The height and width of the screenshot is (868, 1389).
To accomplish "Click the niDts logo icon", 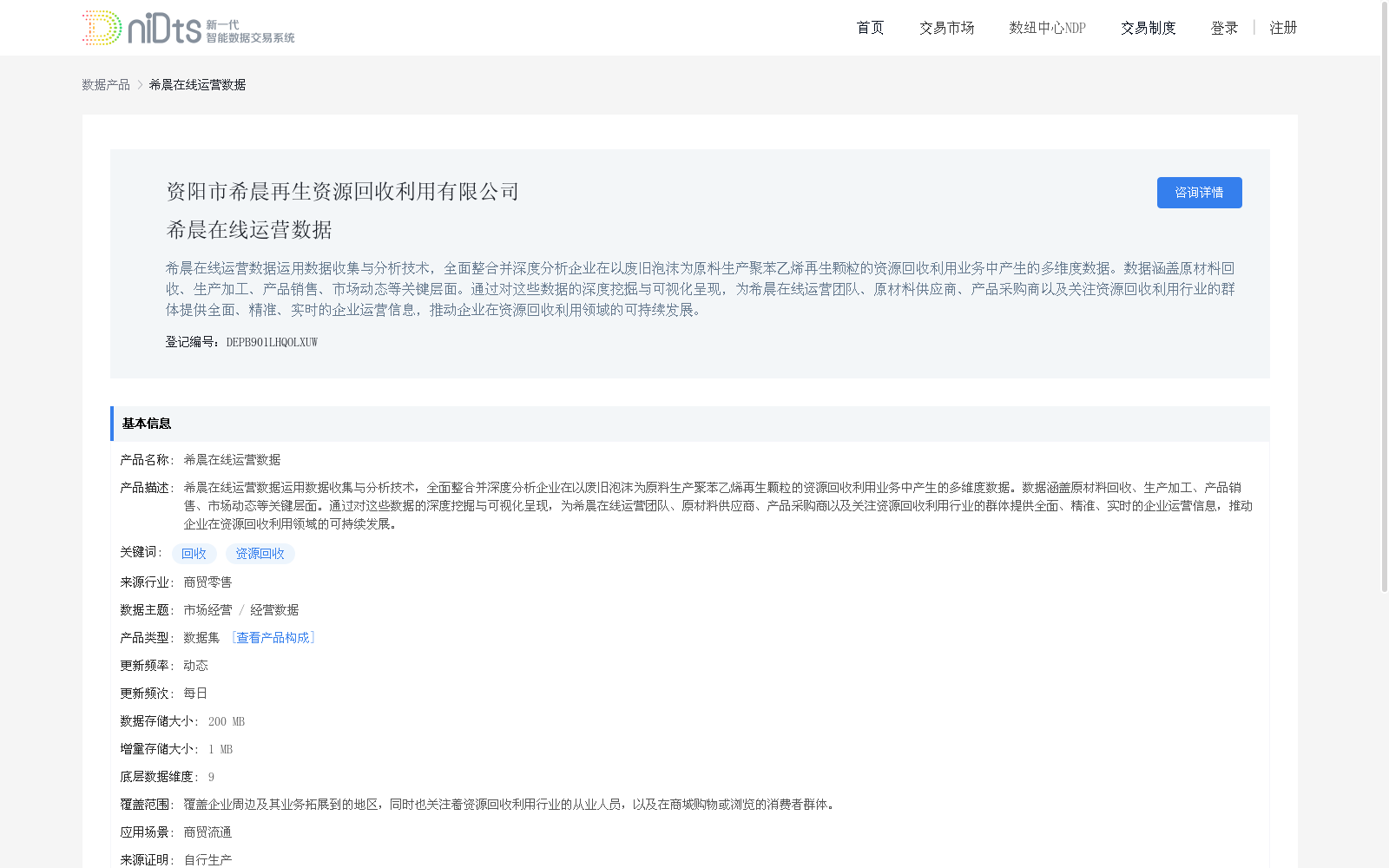I will click(x=188, y=28).
